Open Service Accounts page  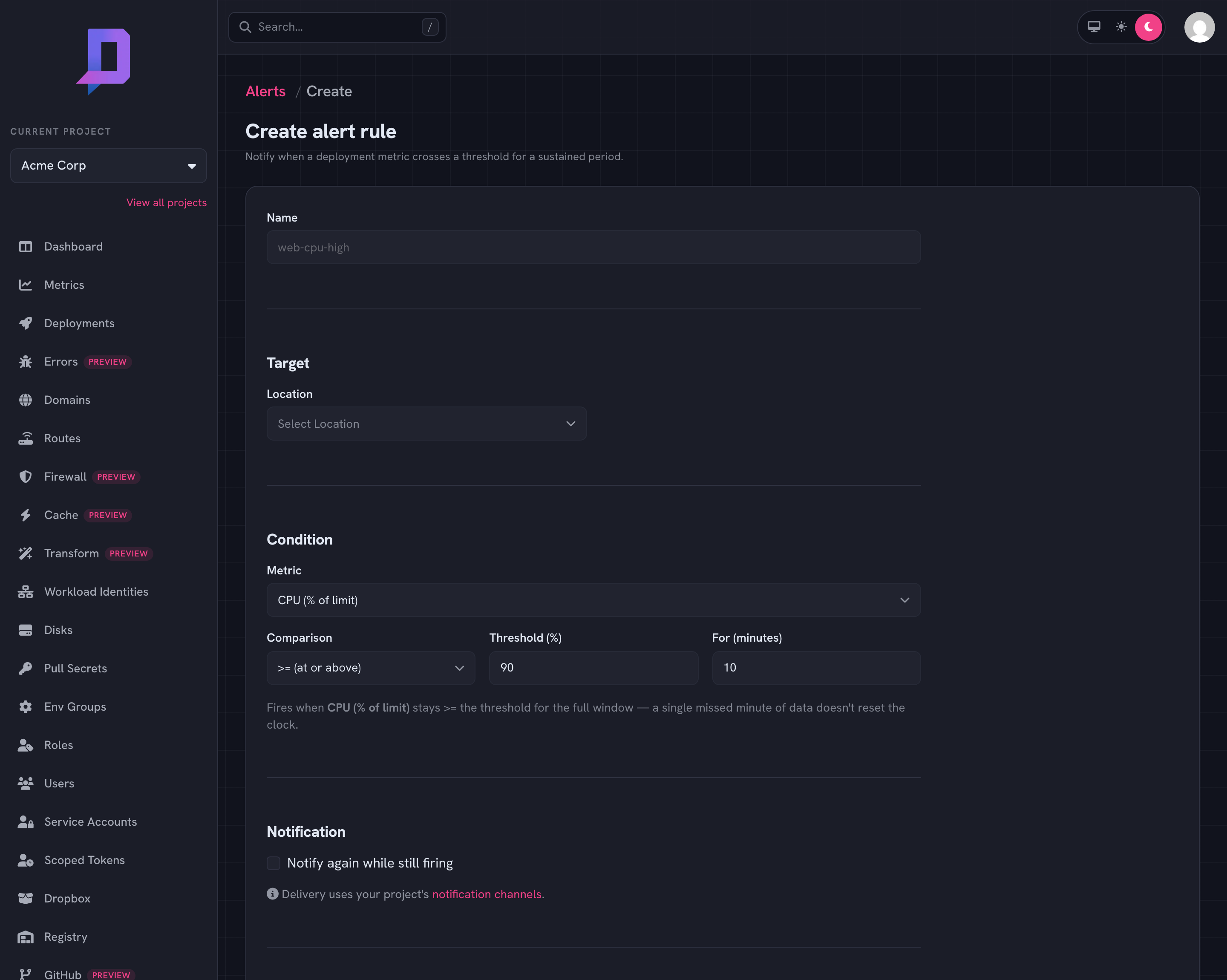point(90,822)
